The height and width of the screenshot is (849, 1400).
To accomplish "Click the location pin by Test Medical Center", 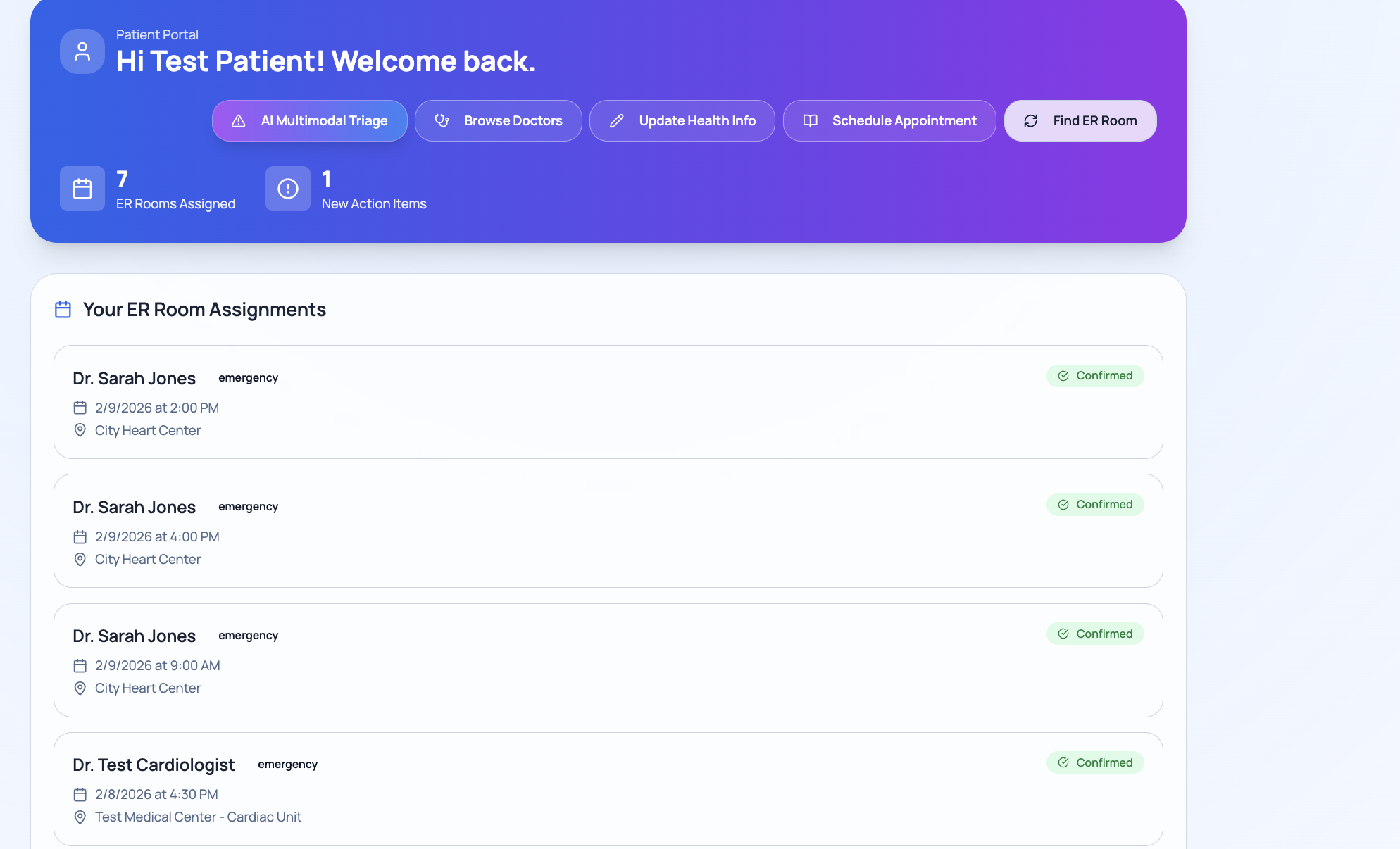I will 80,817.
